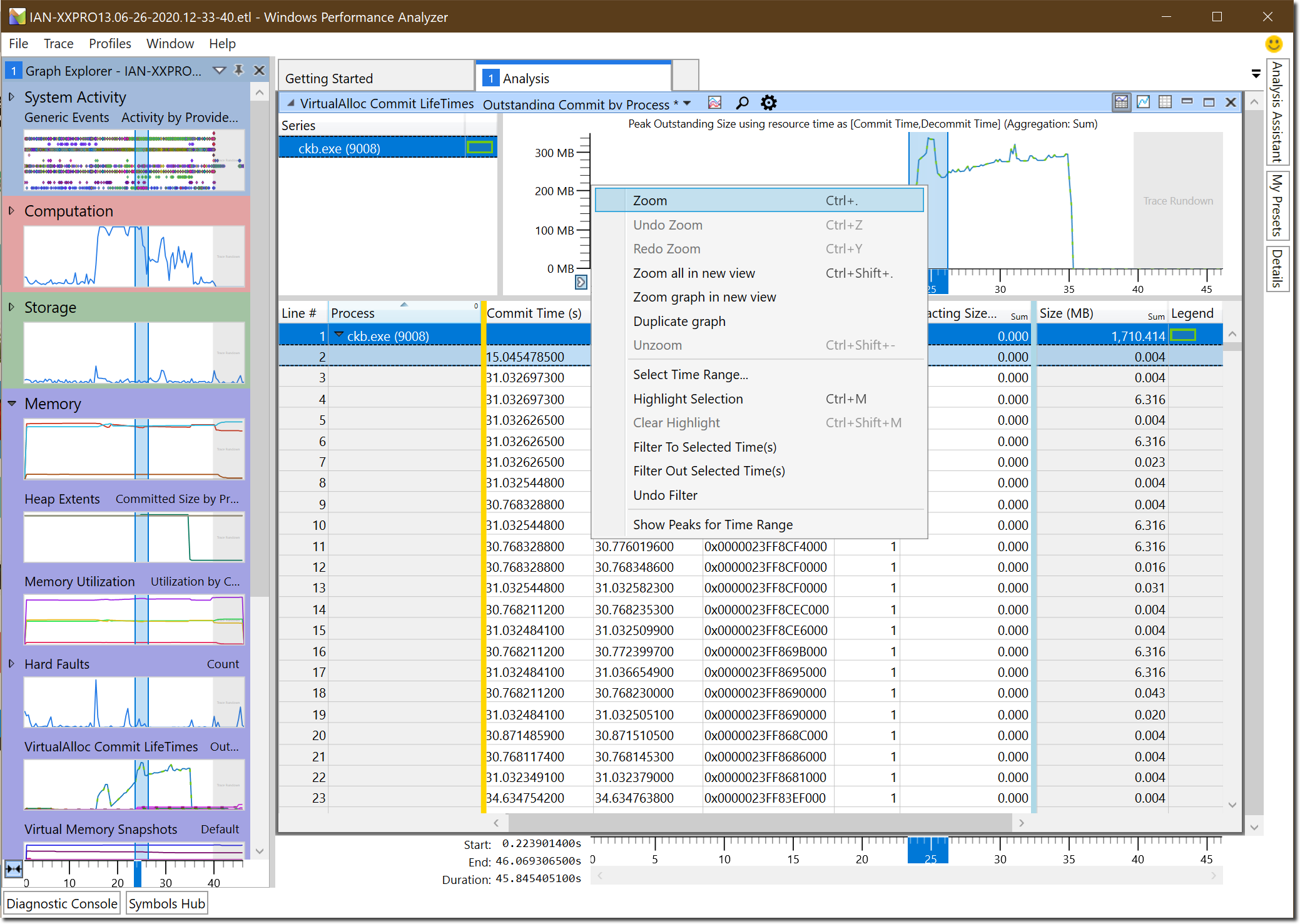1300x924 pixels.
Task: Toggle ckb.exe (9008) series visibility box
Action: [479, 148]
